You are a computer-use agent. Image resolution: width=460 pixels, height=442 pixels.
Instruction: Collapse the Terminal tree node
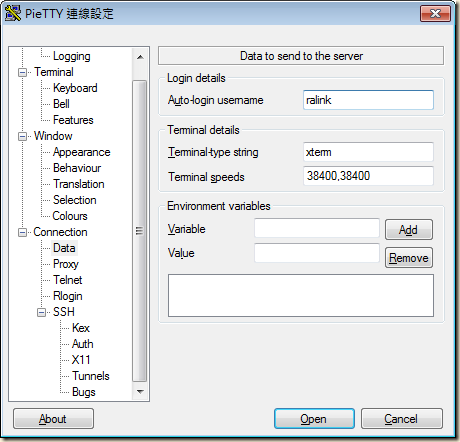pos(22,72)
